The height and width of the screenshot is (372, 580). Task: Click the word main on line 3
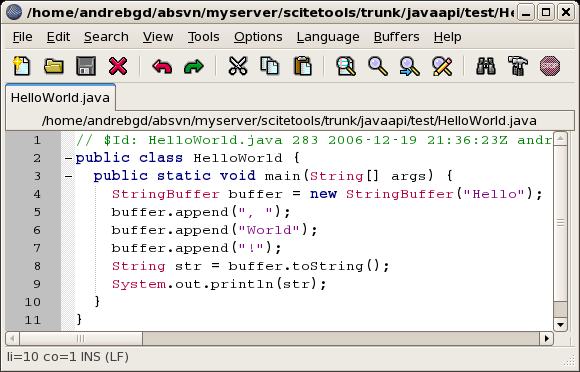(x=283, y=176)
